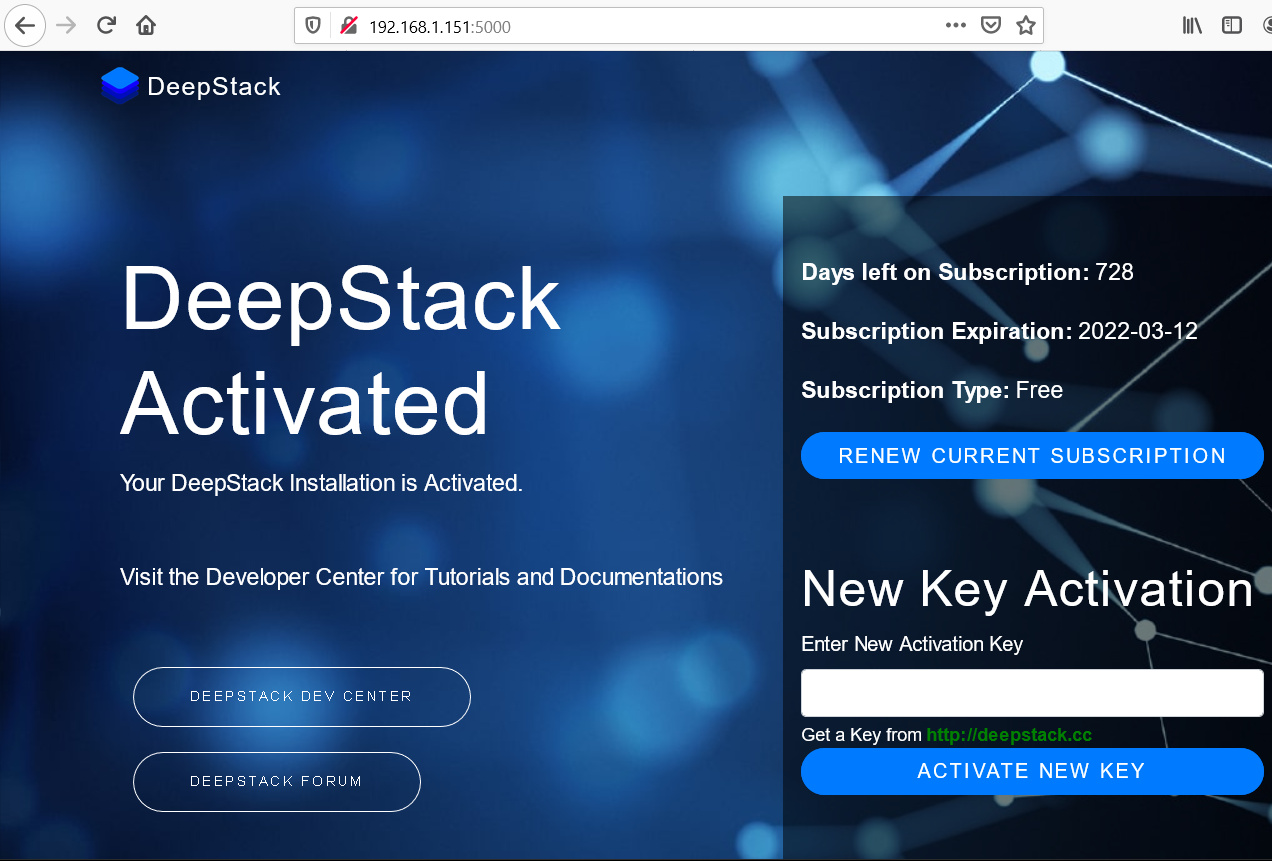The height and width of the screenshot is (861, 1272).
Task: Reload the current page
Action: [x=105, y=25]
